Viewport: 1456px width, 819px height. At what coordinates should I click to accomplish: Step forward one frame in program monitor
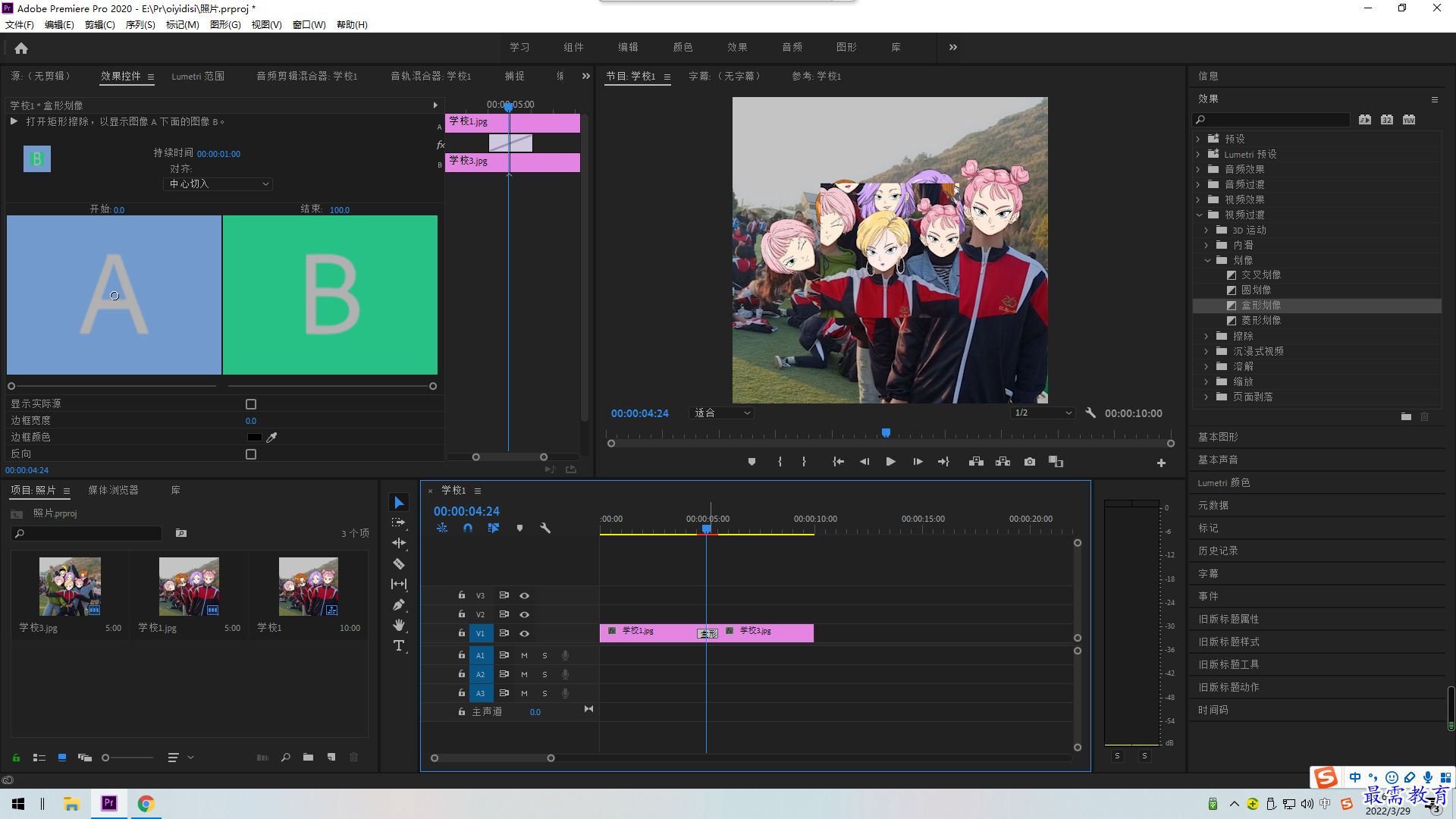tap(918, 462)
